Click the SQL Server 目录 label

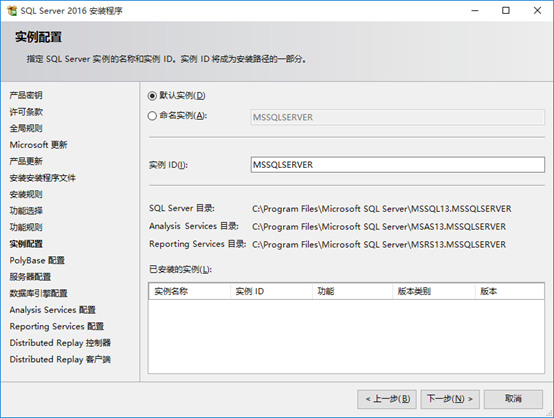[x=182, y=208]
